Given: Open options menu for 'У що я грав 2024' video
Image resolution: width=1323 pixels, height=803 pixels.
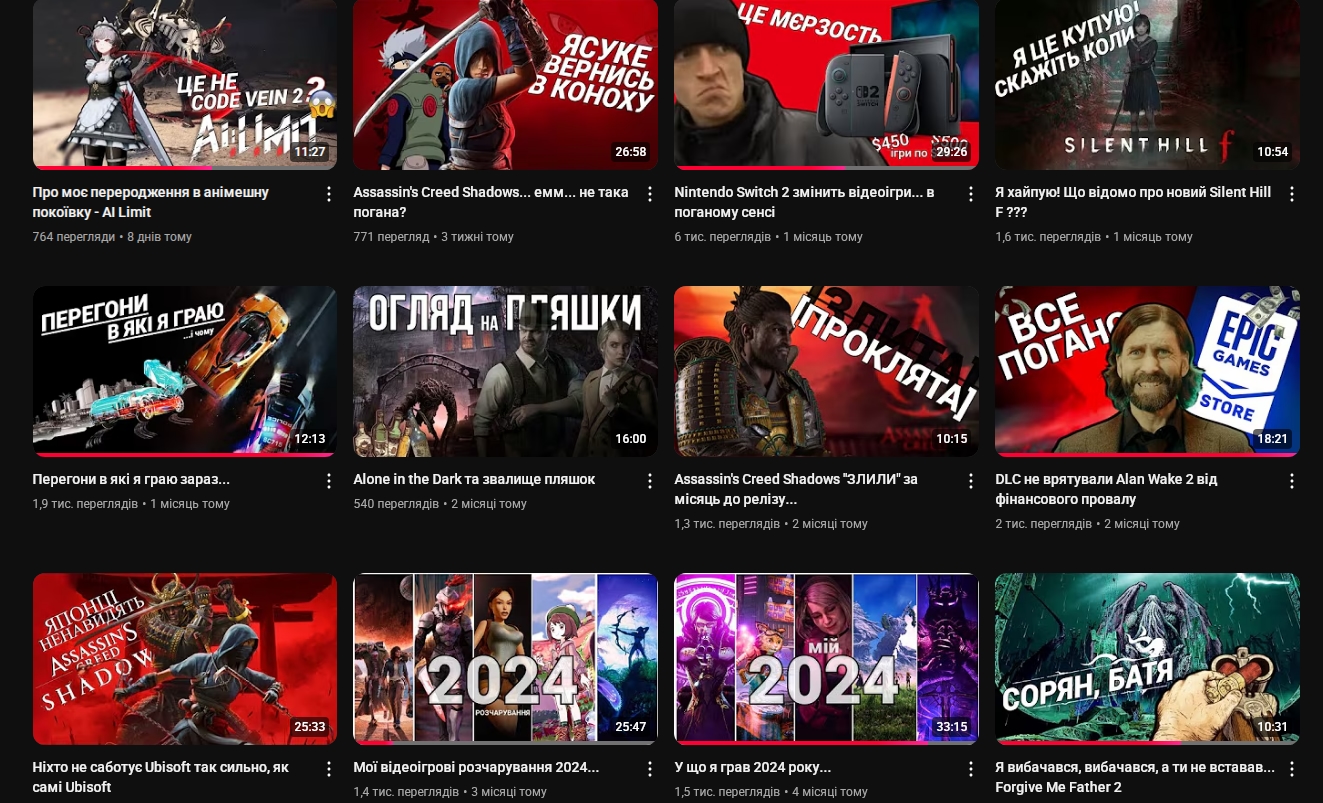Looking at the screenshot, I should point(970,769).
